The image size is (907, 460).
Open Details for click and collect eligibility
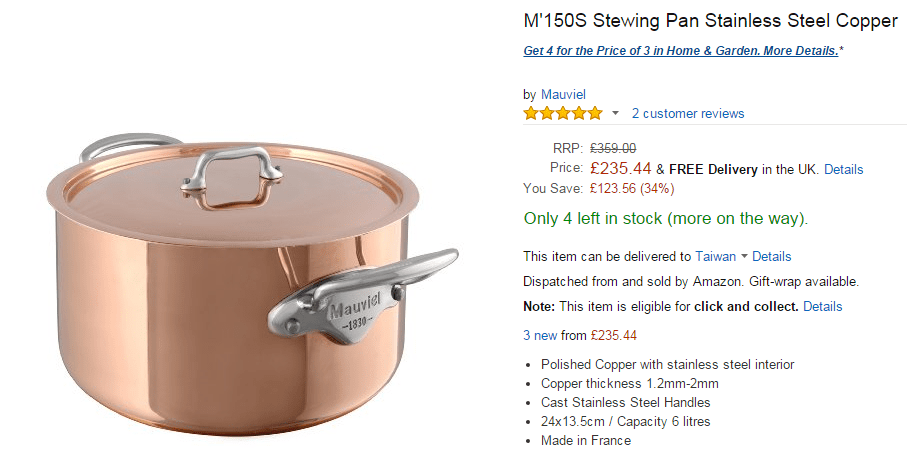click(822, 306)
